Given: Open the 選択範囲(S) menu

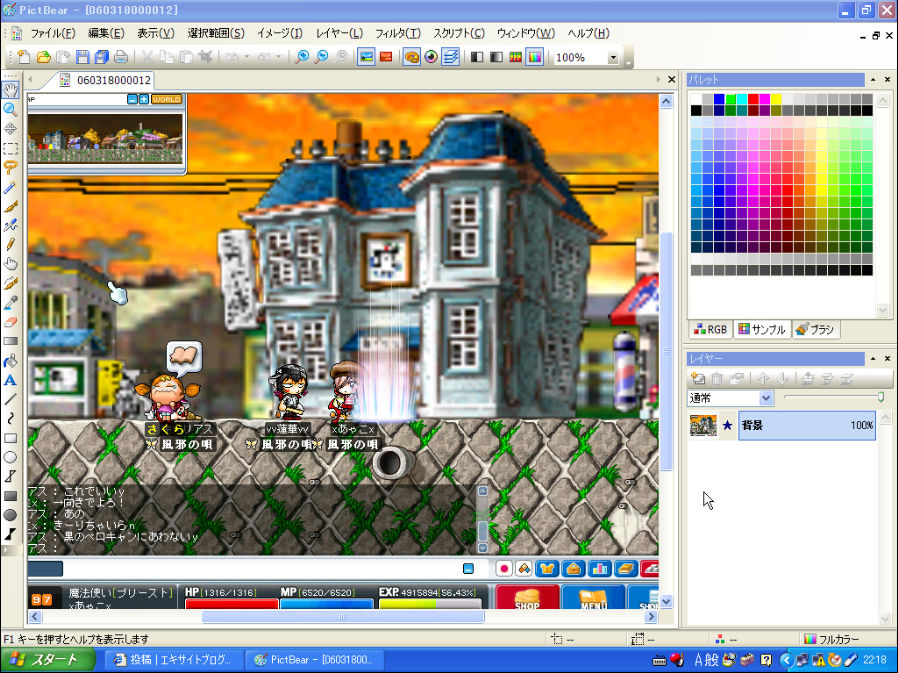Looking at the screenshot, I should click(216, 33).
